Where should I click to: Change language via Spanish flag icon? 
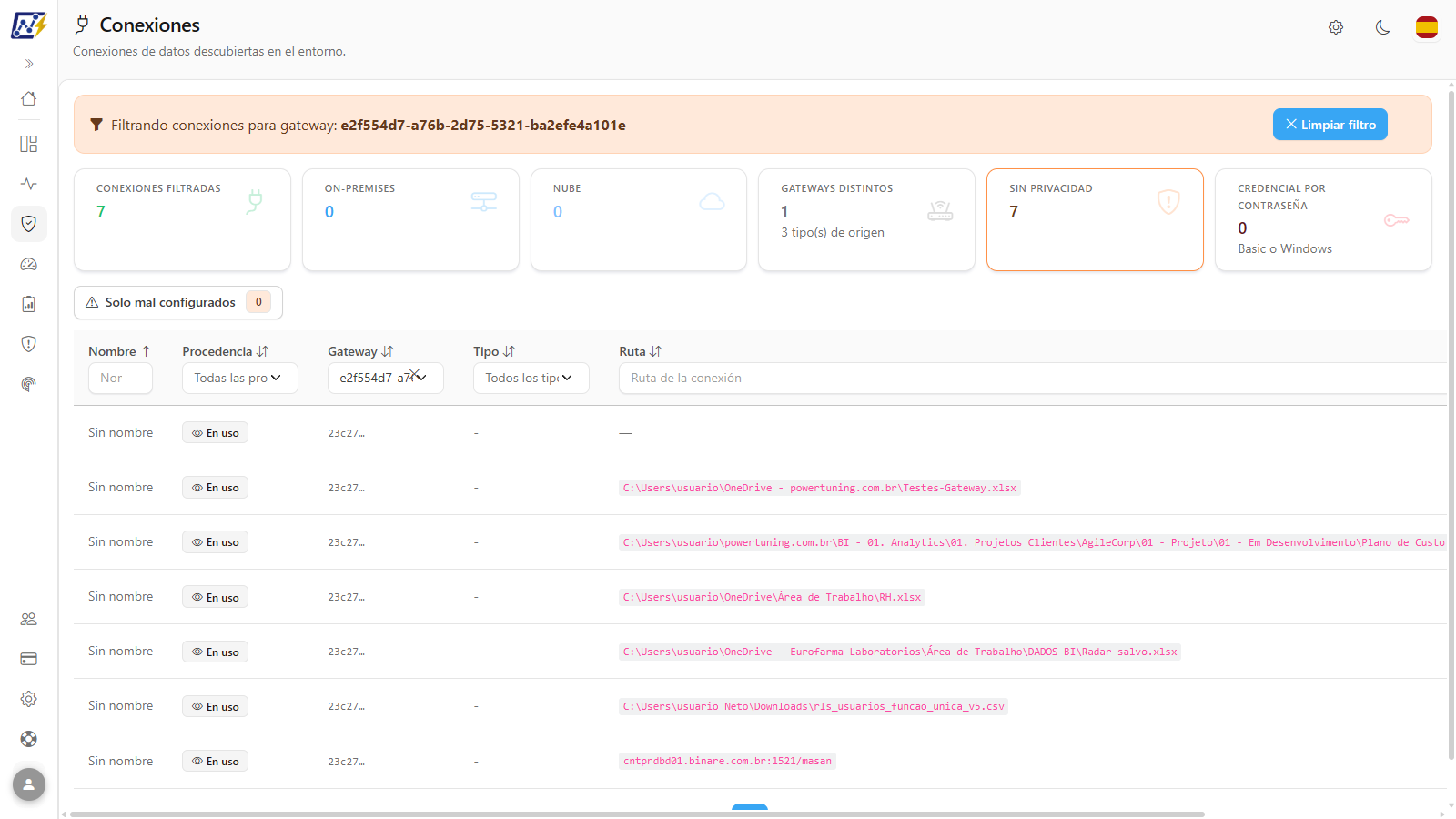pos(1427,27)
